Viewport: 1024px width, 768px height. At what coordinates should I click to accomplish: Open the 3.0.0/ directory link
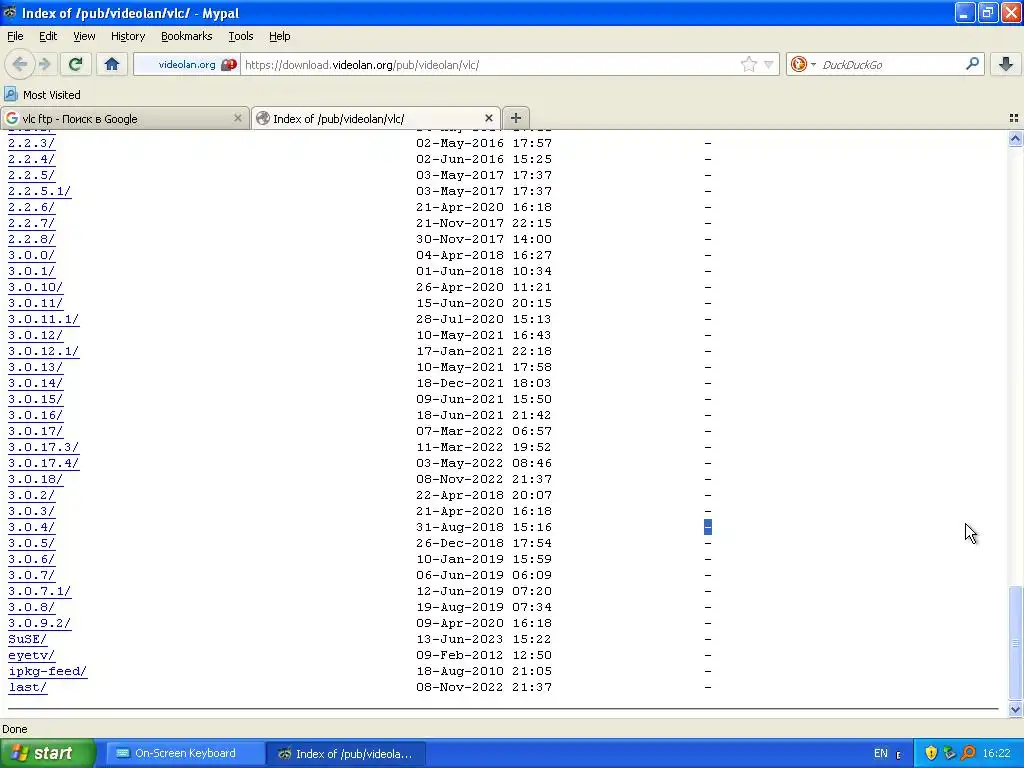point(31,255)
